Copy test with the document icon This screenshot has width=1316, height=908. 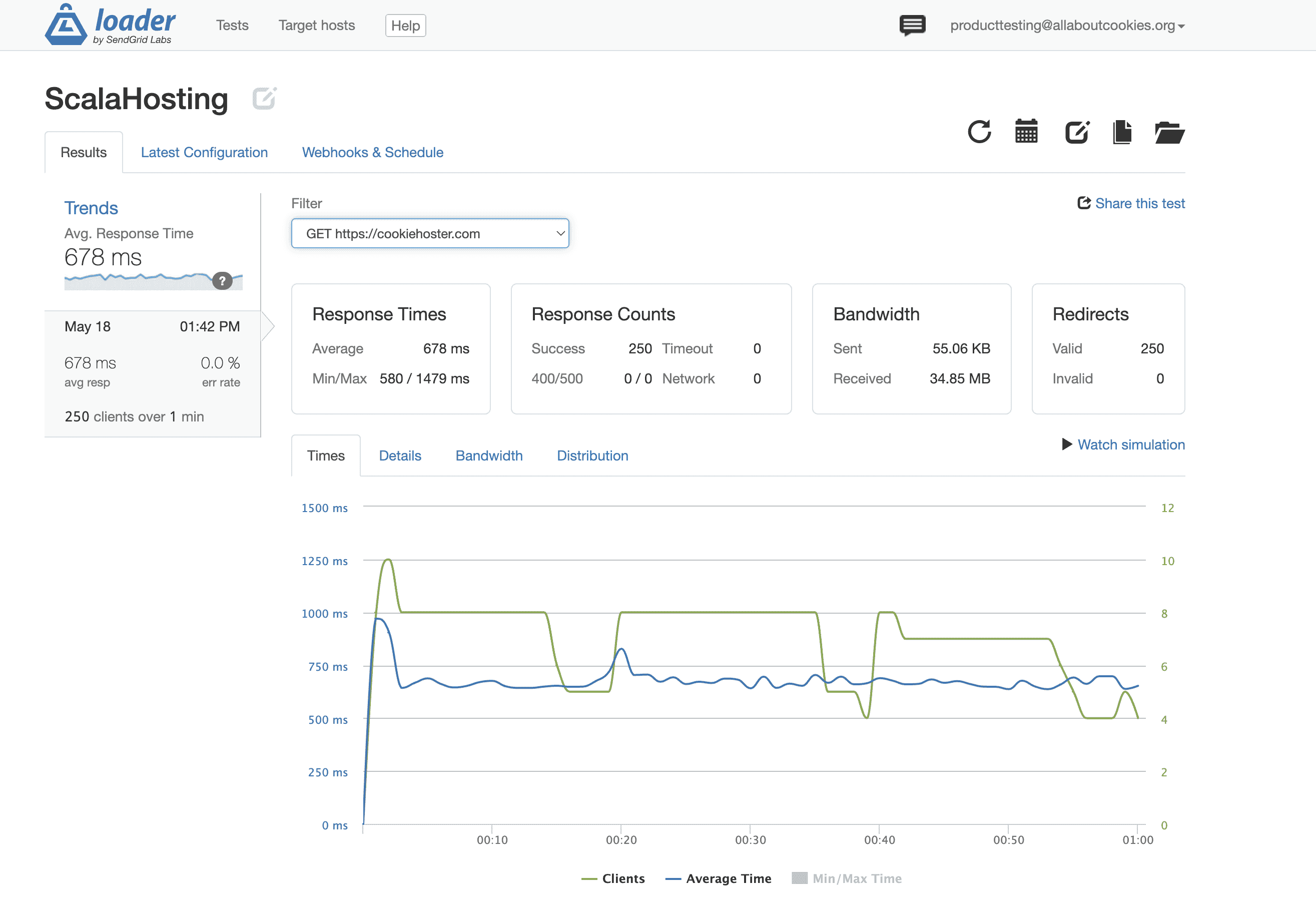pyautogui.click(x=1122, y=132)
